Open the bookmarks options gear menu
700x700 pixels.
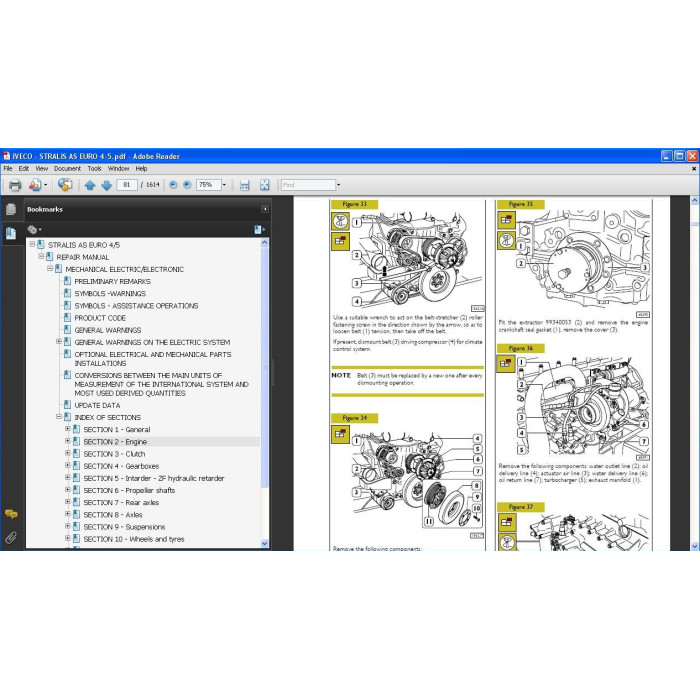pos(34,230)
